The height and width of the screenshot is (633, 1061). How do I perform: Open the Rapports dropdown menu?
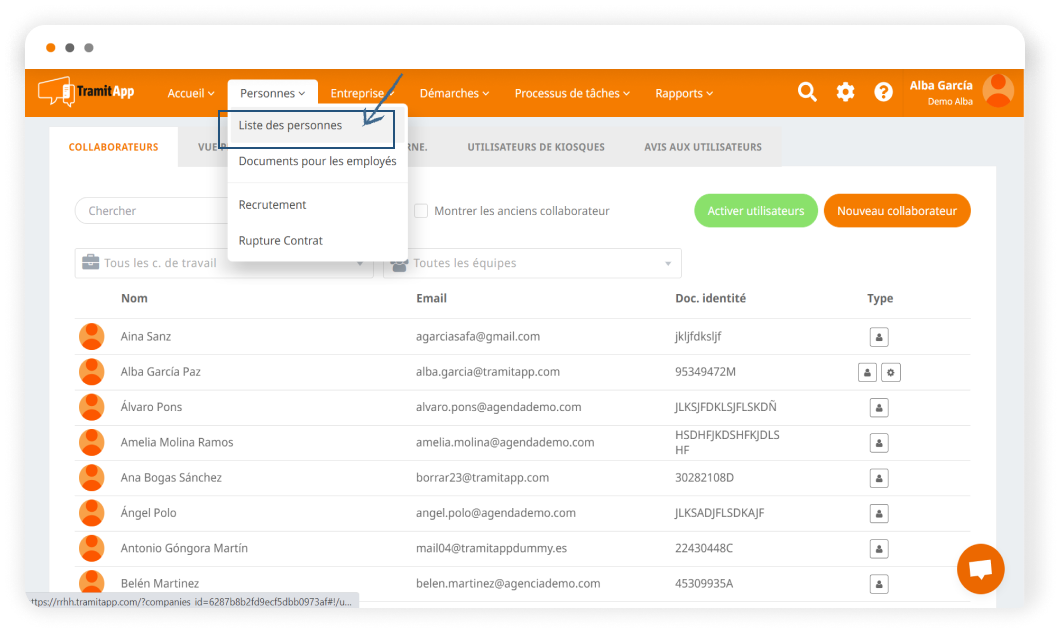[x=684, y=93]
